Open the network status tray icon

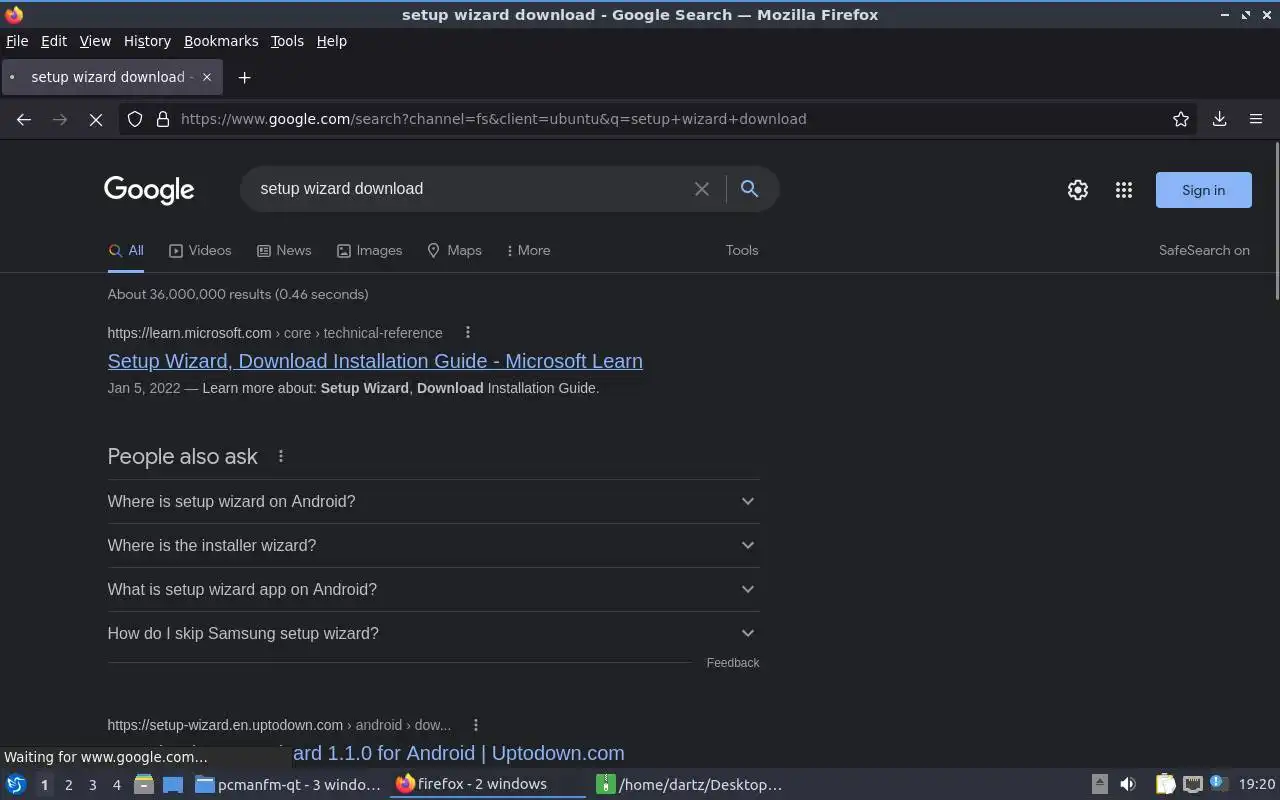click(1192, 784)
